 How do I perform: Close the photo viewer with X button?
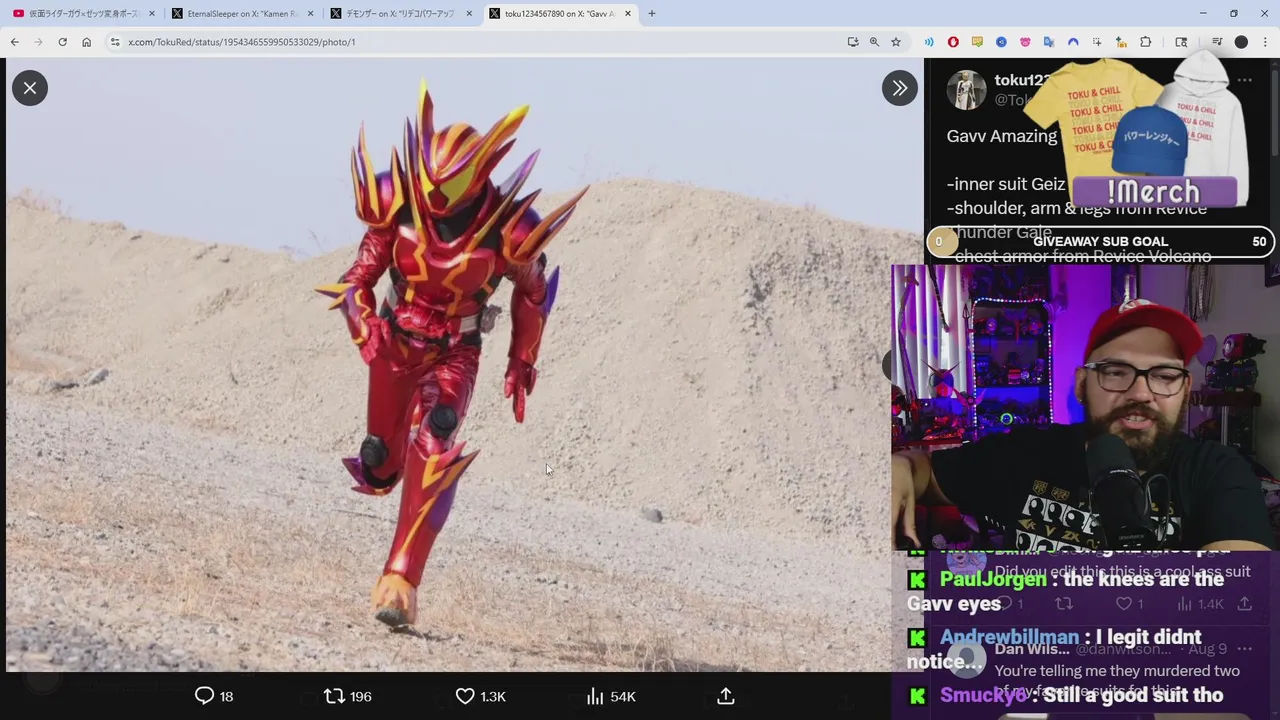[30, 88]
